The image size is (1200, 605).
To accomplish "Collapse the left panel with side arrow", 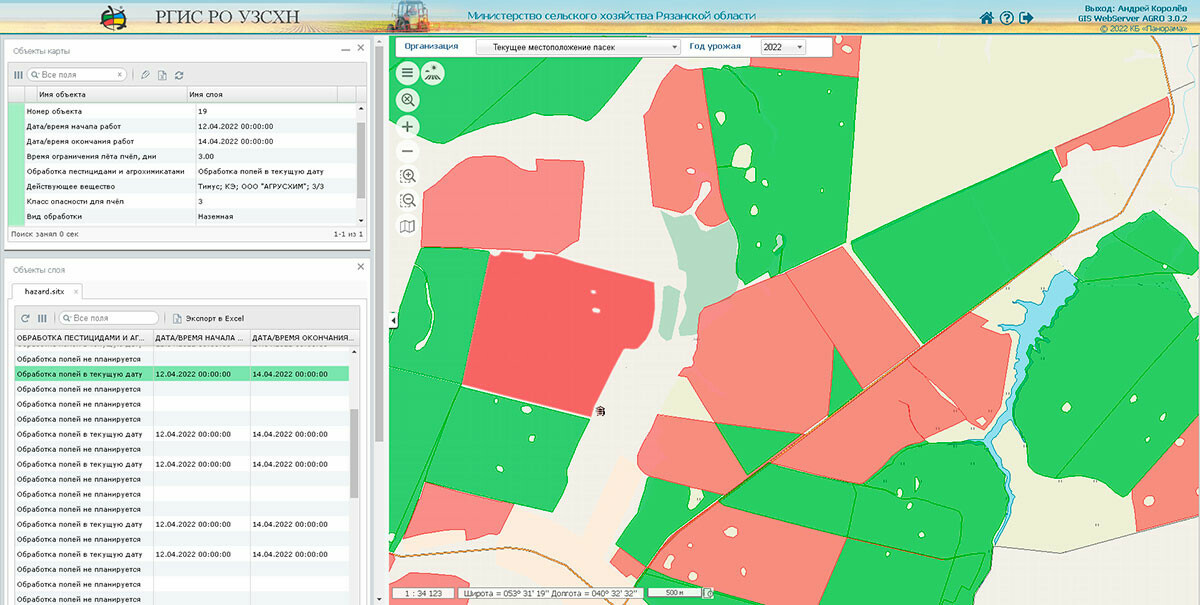I will click(x=392, y=320).
